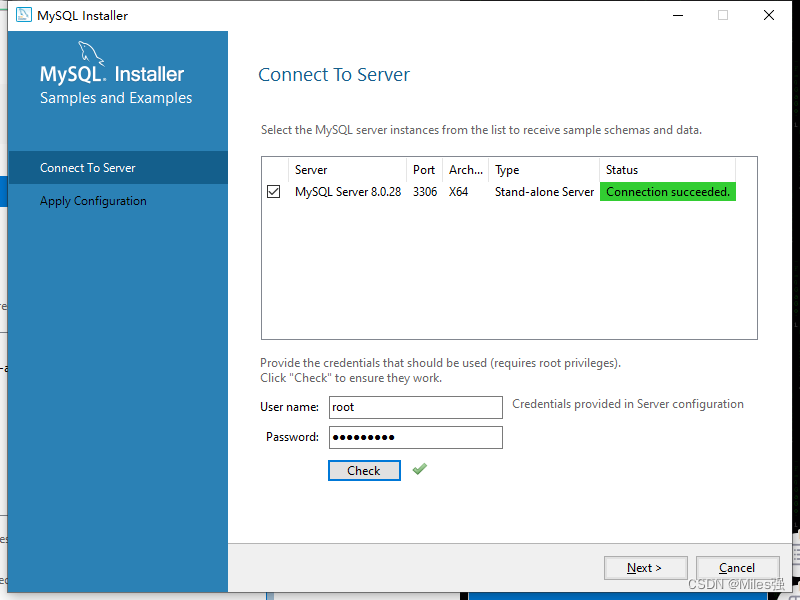Click the Check button
Screen dimensions: 800x600
pos(364,470)
